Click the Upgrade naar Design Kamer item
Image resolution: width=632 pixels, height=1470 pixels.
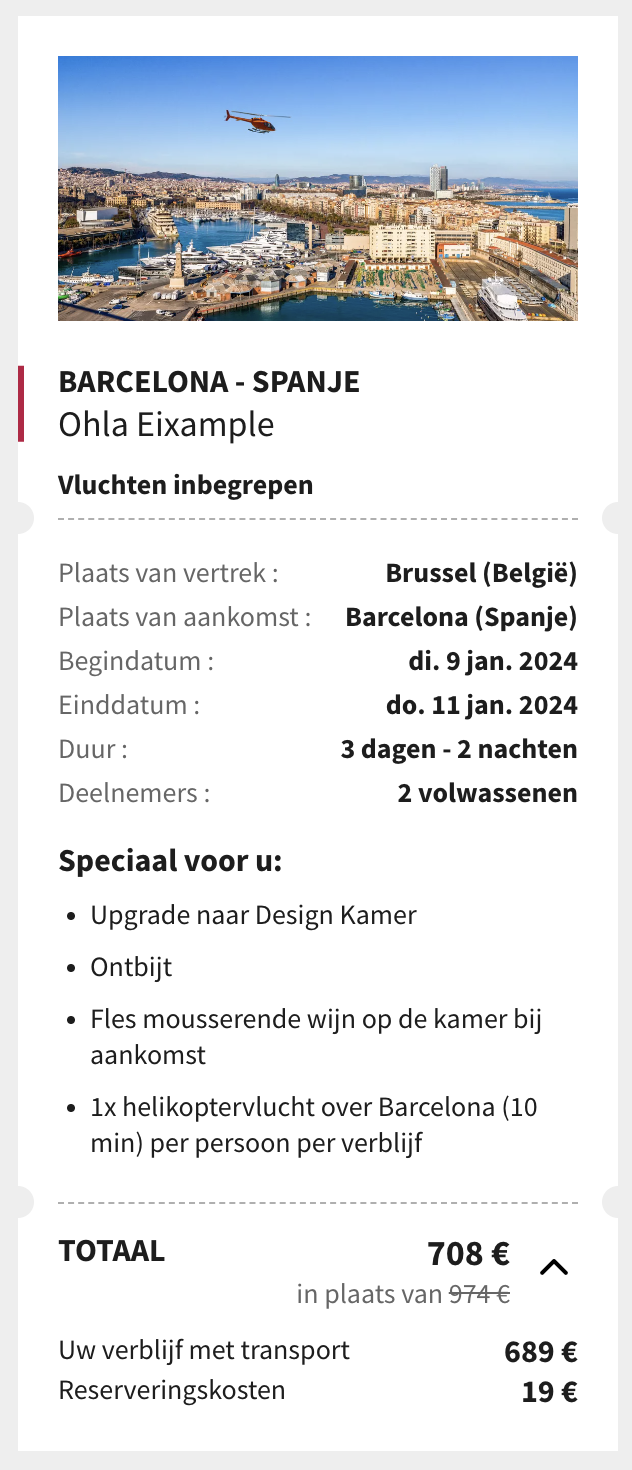tap(254, 916)
